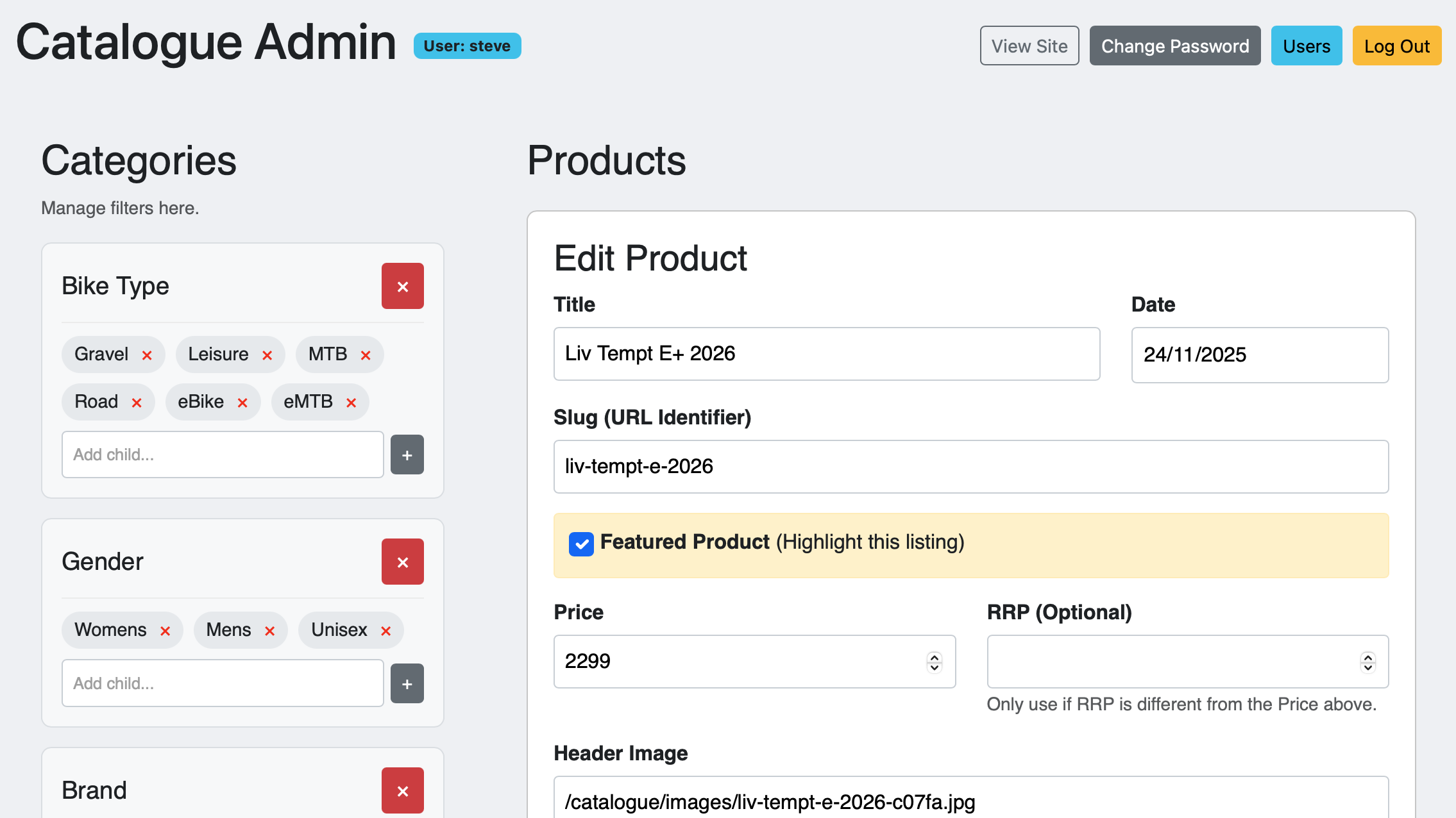Remove the Unisex tag
The width and height of the screenshot is (1456, 818).
385,631
